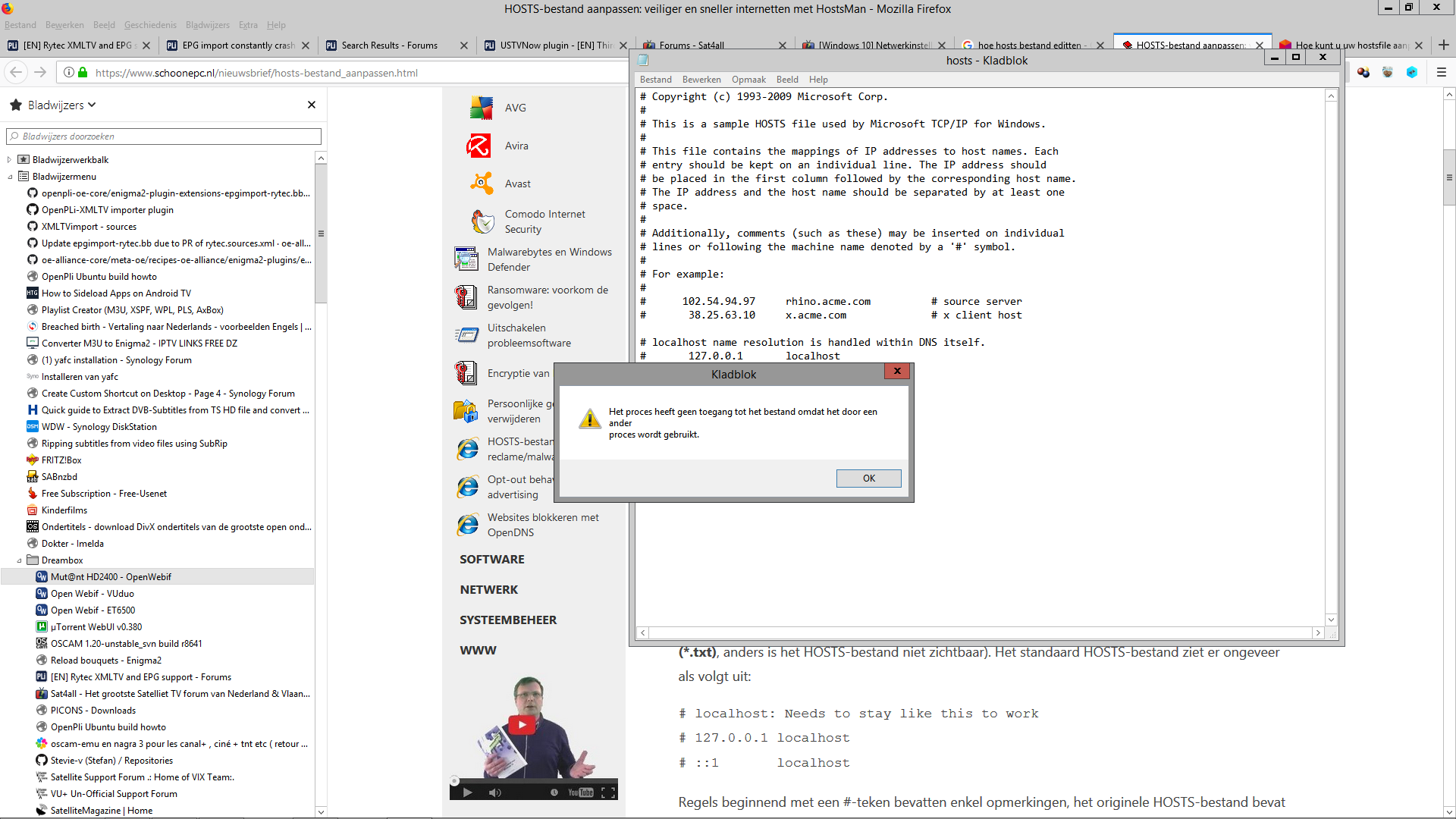Viewport: 1456px width, 819px height.
Task: Collapse the Dreambox bookmark folder
Action: 19,560
